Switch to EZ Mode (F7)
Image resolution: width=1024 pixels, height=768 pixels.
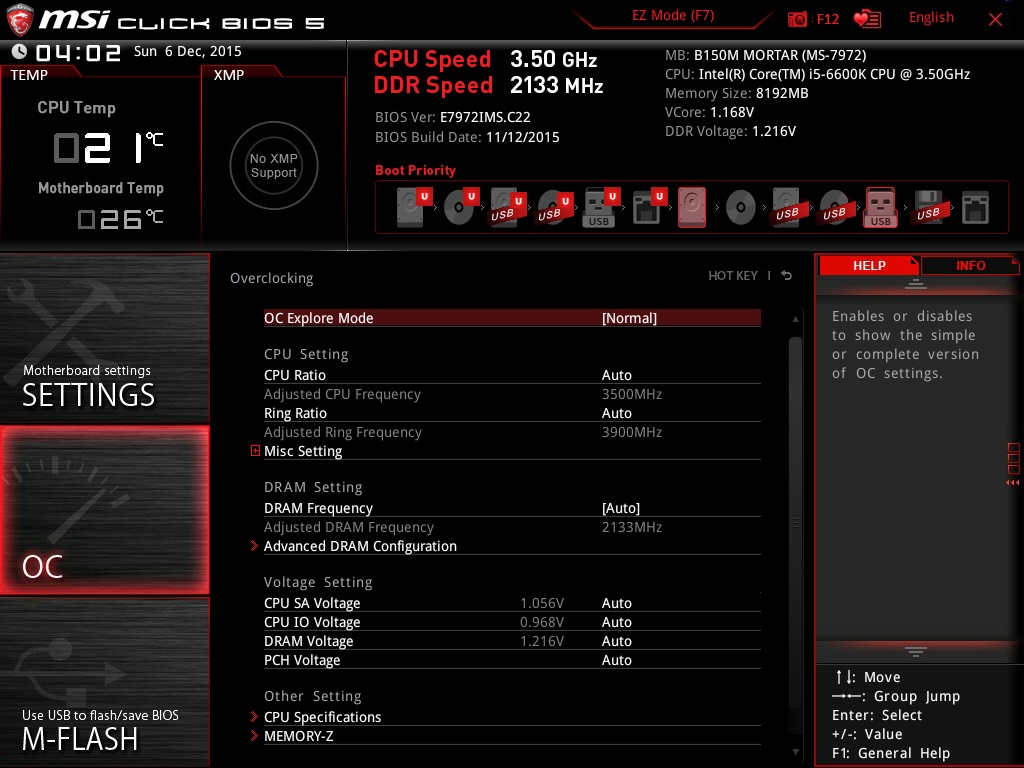(x=672, y=16)
